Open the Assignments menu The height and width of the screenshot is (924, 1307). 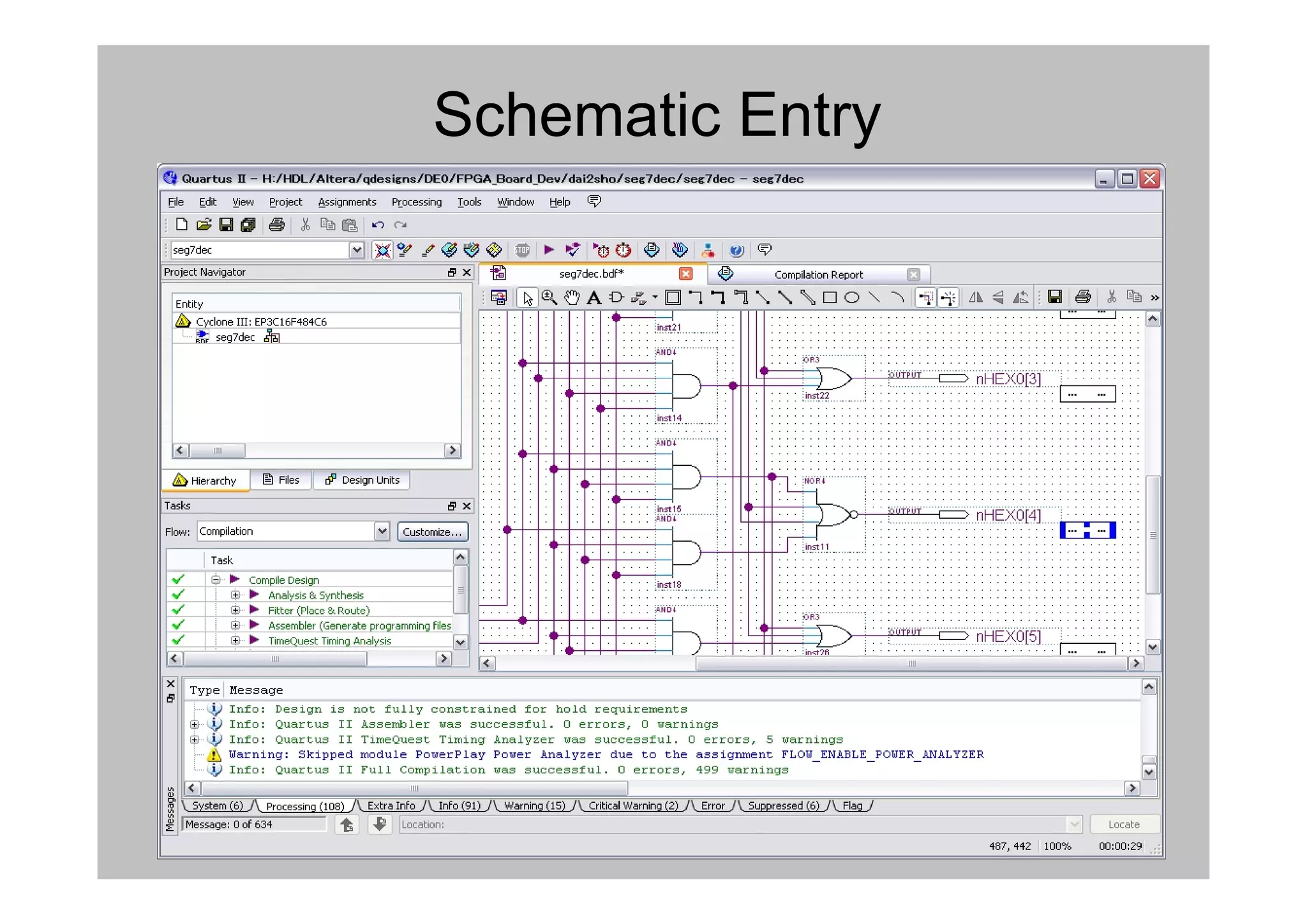[347, 202]
